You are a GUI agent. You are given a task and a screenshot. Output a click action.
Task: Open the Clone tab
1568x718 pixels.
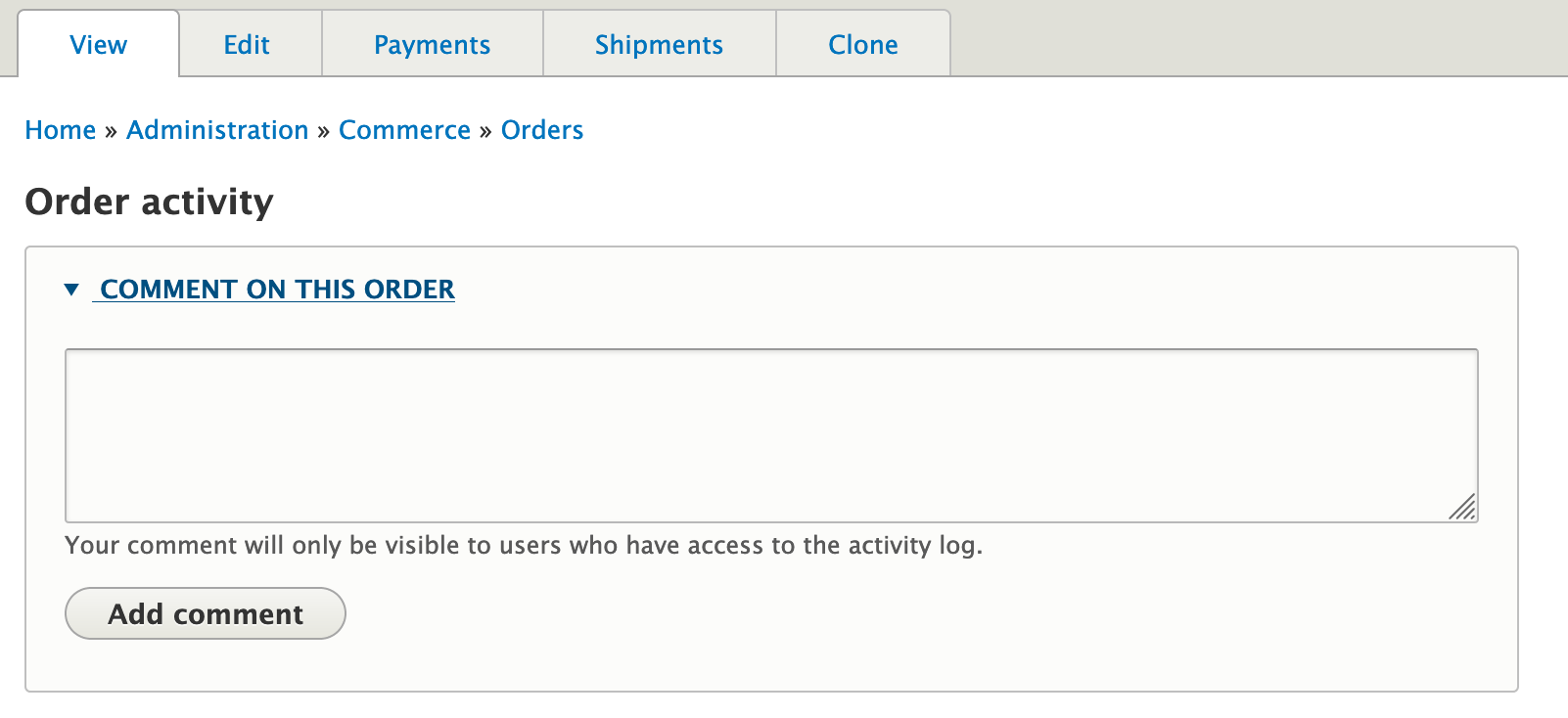pos(862,44)
